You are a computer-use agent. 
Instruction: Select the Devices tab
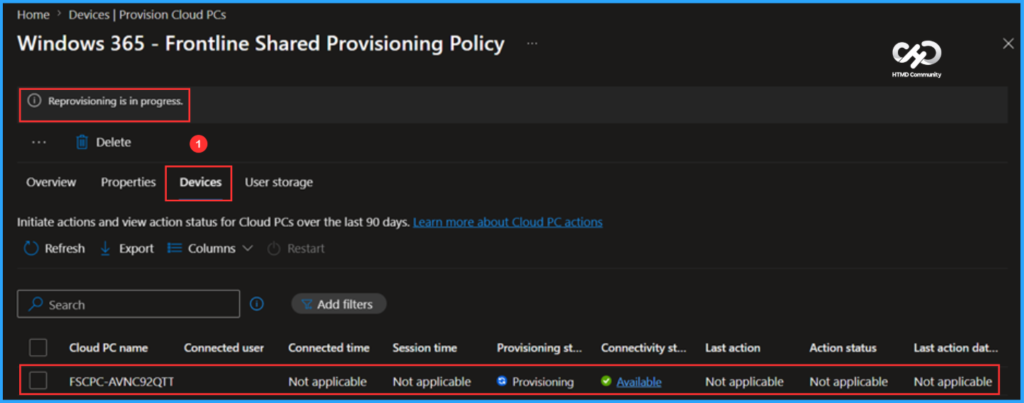(x=200, y=182)
